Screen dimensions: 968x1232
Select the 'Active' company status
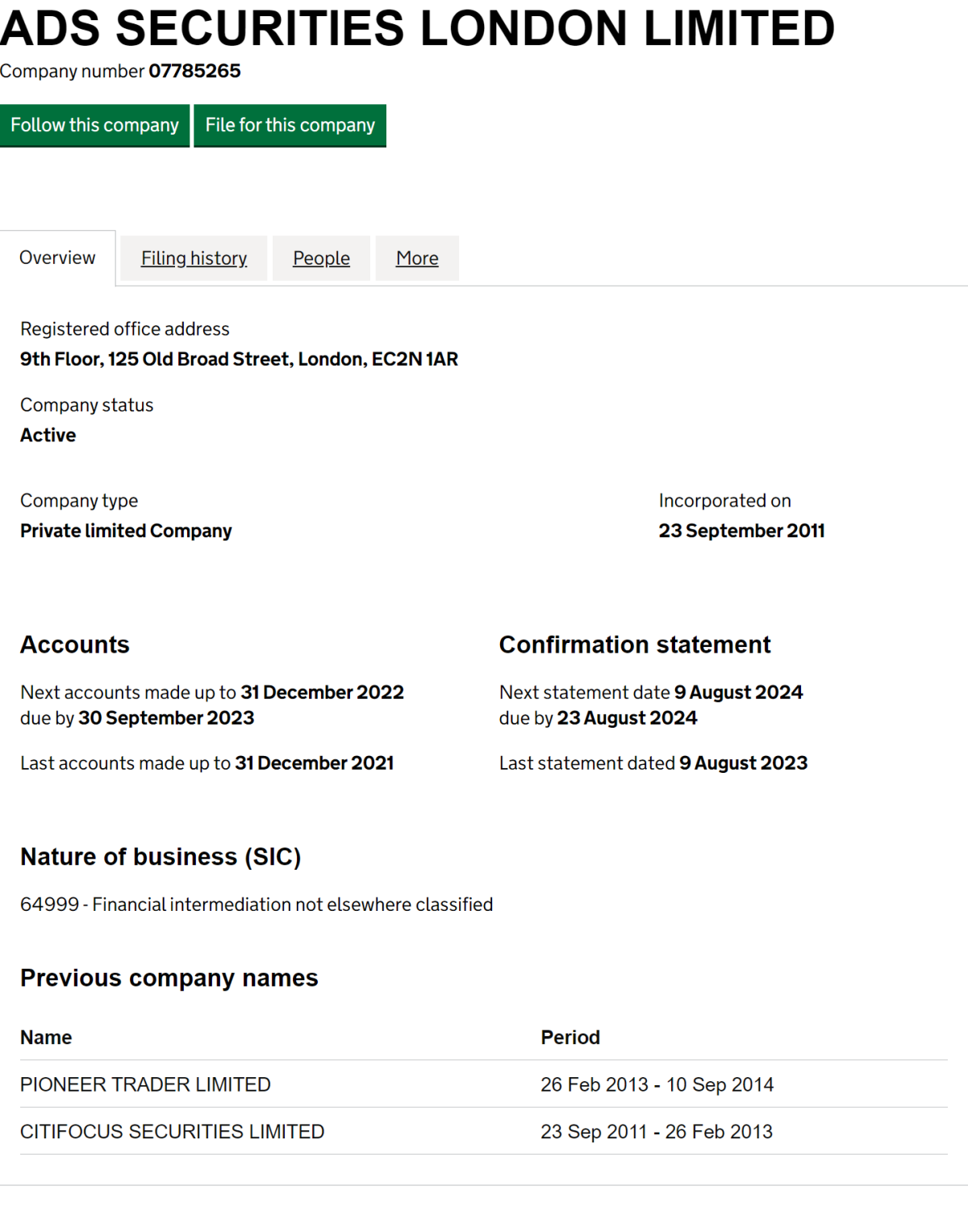pos(48,435)
